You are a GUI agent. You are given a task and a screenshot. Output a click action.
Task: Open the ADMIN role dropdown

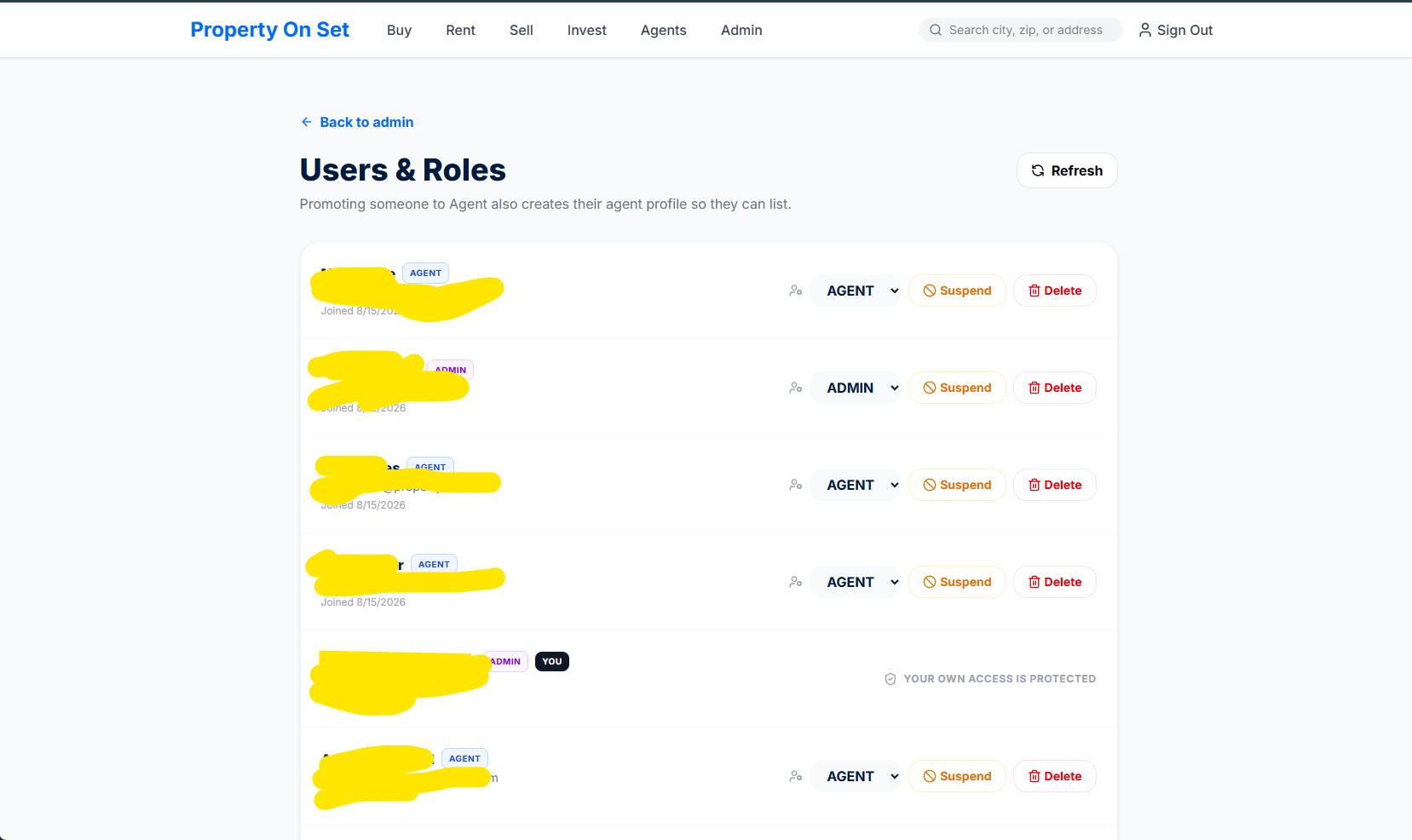tap(856, 388)
